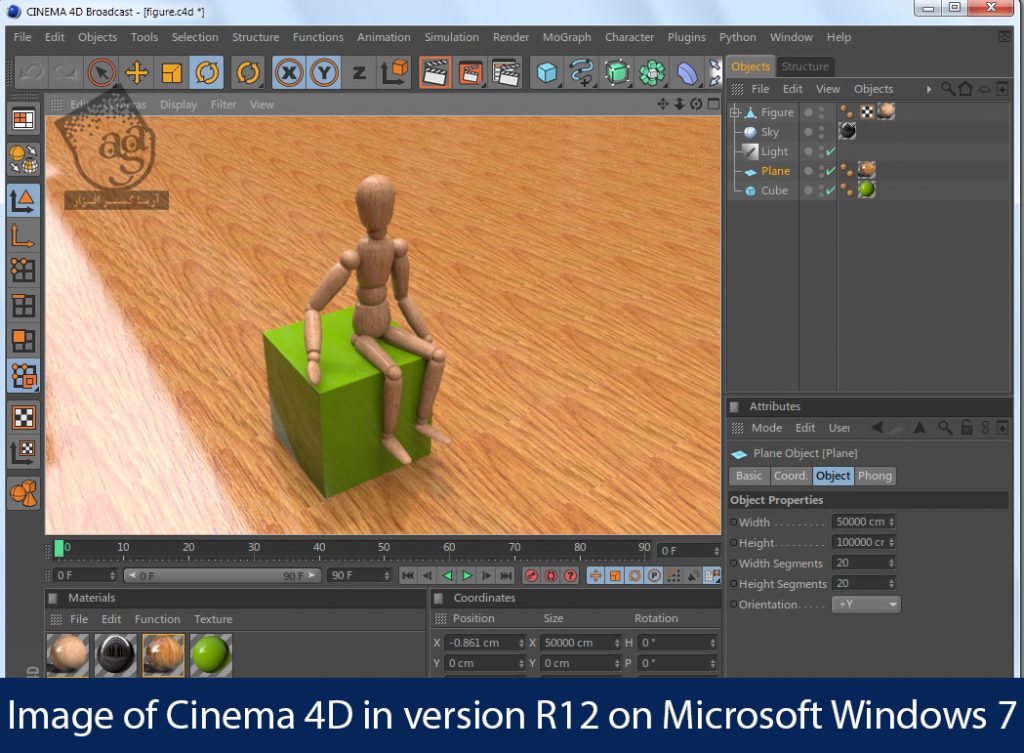Open Orientation +Y dropdown
The width and height of the screenshot is (1024, 753).
tap(866, 604)
